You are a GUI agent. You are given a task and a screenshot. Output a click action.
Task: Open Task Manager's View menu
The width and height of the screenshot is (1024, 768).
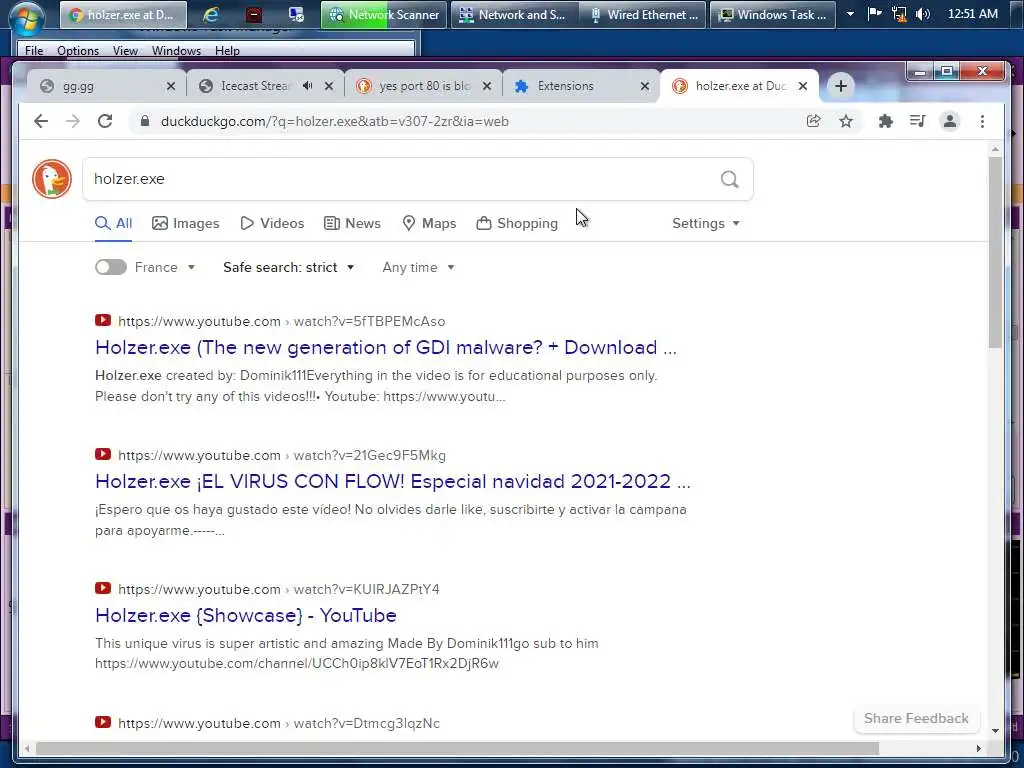125,50
